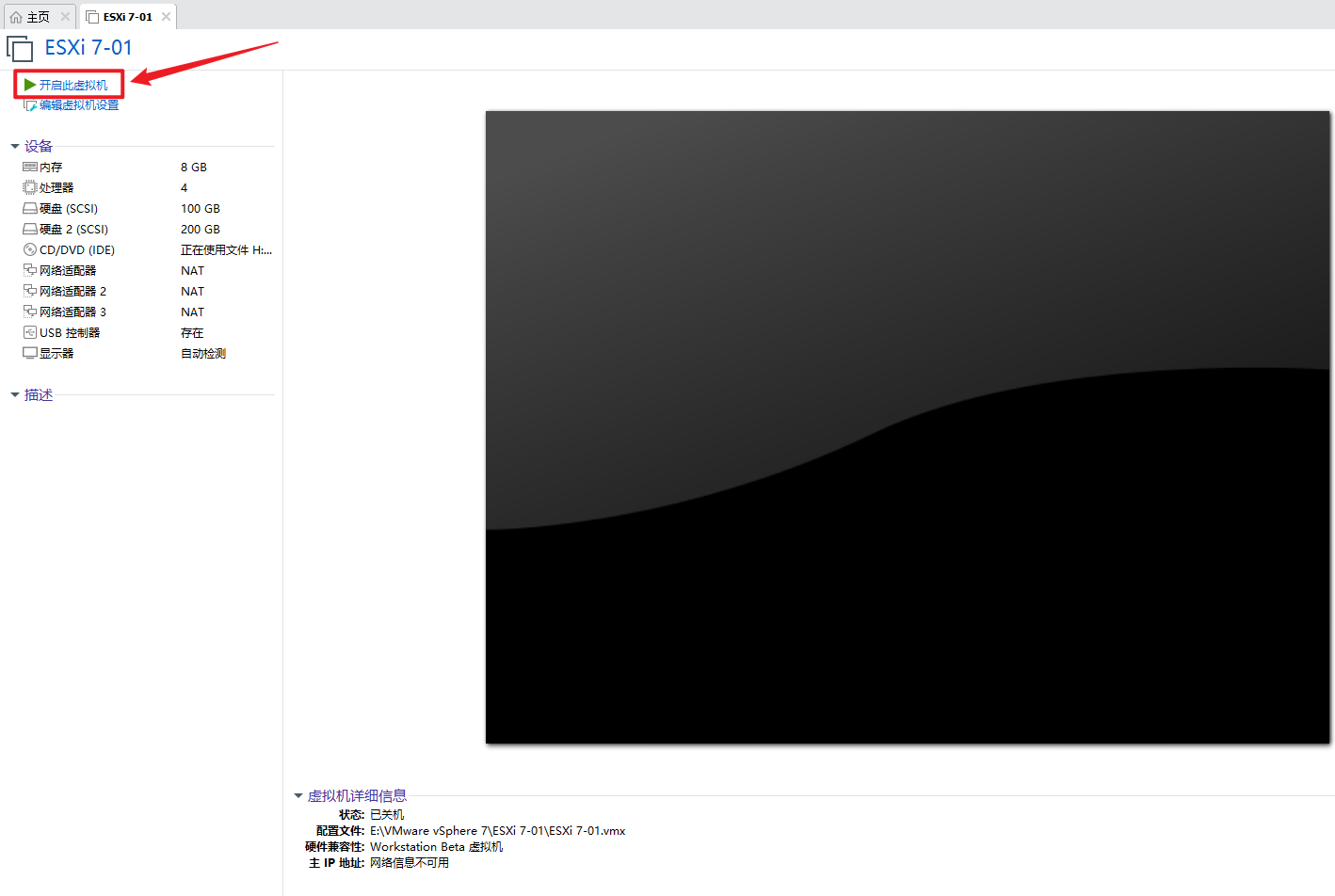The width and height of the screenshot is (1335, 896).
Task: Click the 200 GB disk size value
Action: coord(201,230)
